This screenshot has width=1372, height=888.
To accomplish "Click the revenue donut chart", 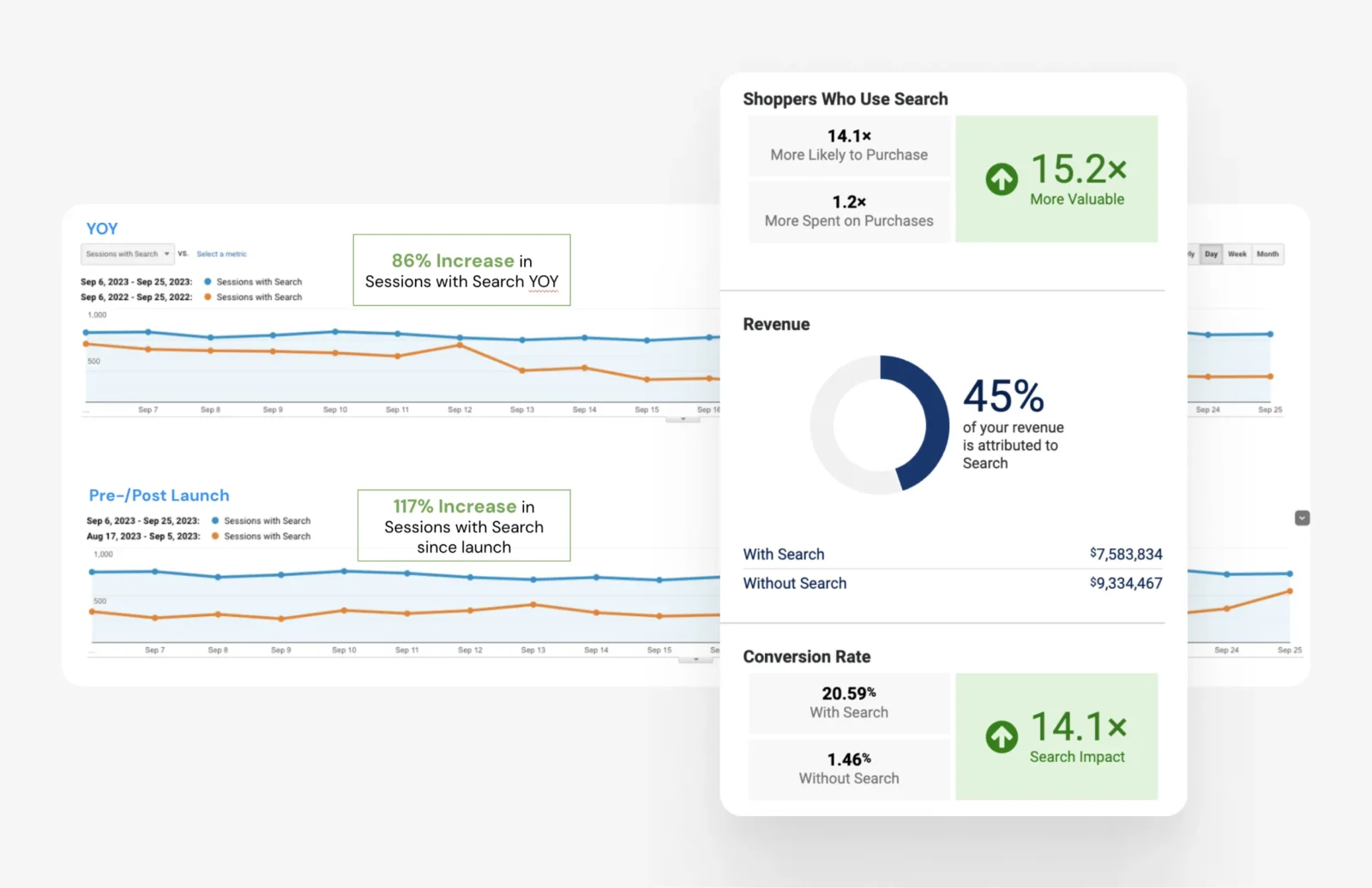I will click(x=880, y=424).
